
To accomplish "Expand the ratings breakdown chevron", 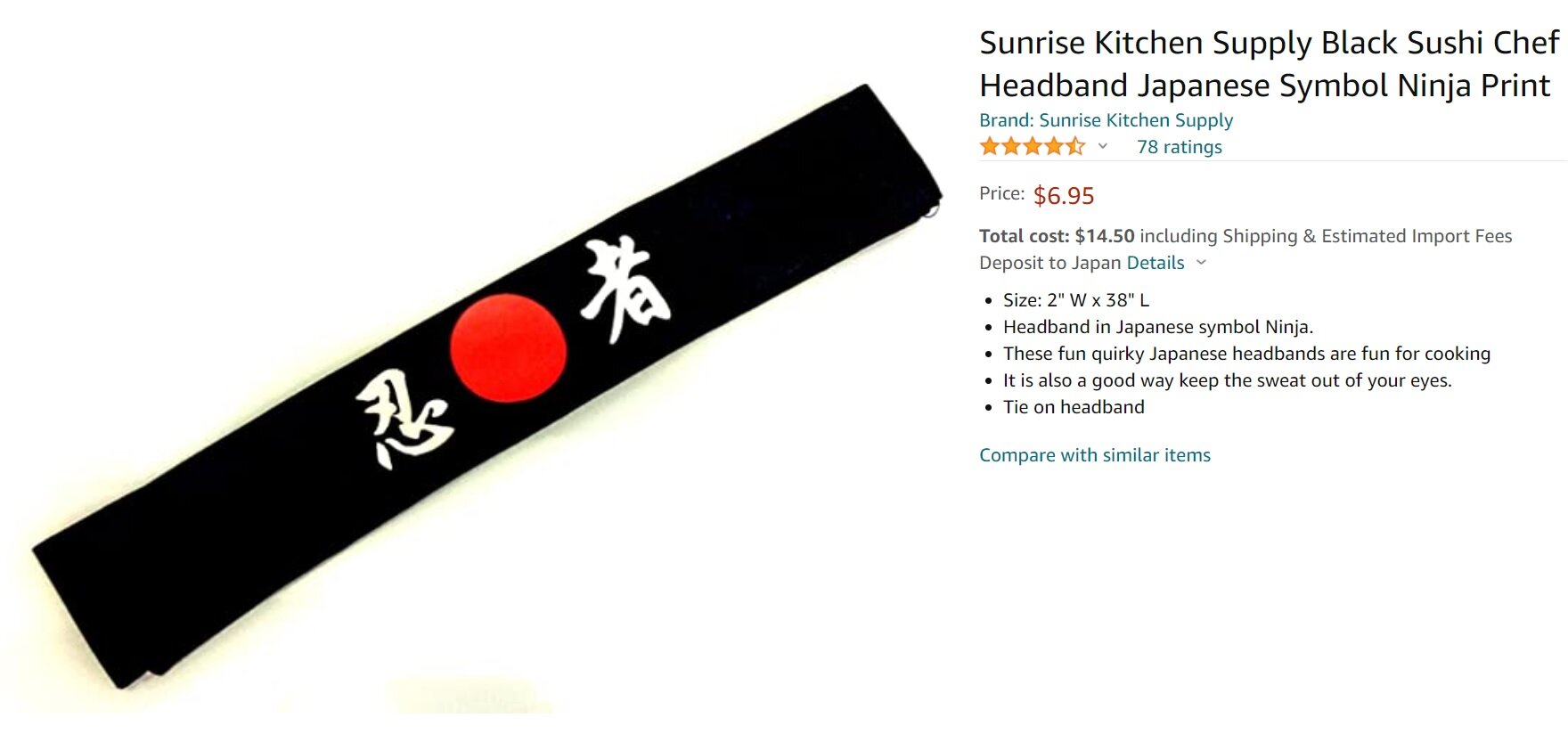I will coord(1102,146).
